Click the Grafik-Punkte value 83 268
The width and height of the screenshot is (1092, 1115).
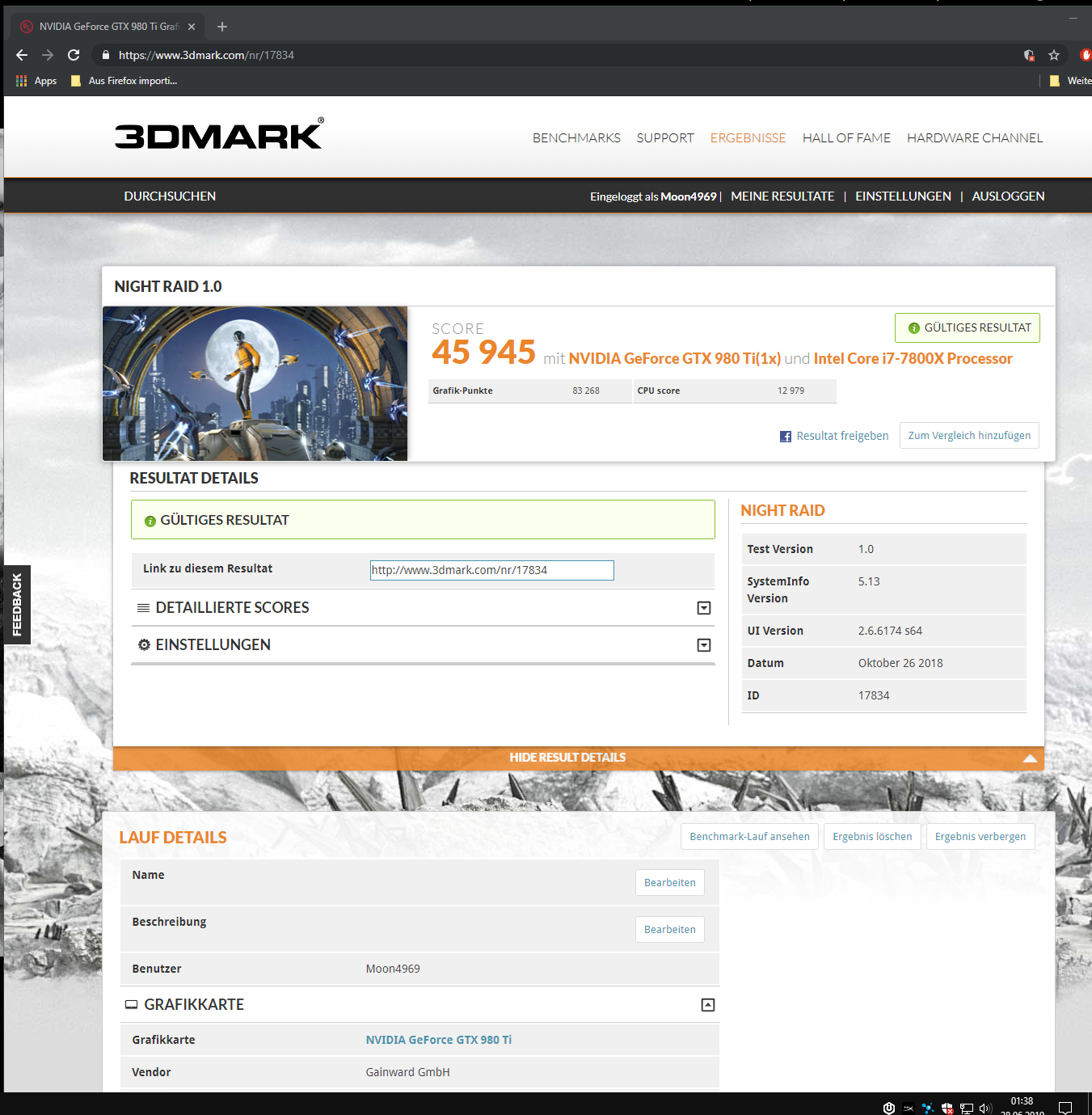pyautogui.click(x=586, y=391)
